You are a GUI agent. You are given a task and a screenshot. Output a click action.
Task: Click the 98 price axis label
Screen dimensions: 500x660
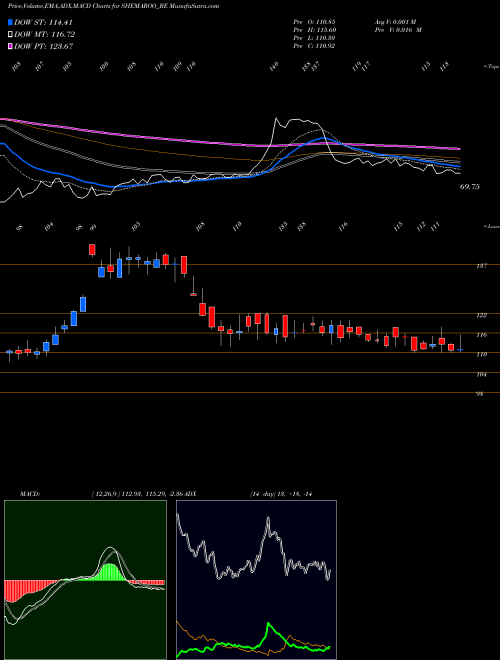[480, 394]
